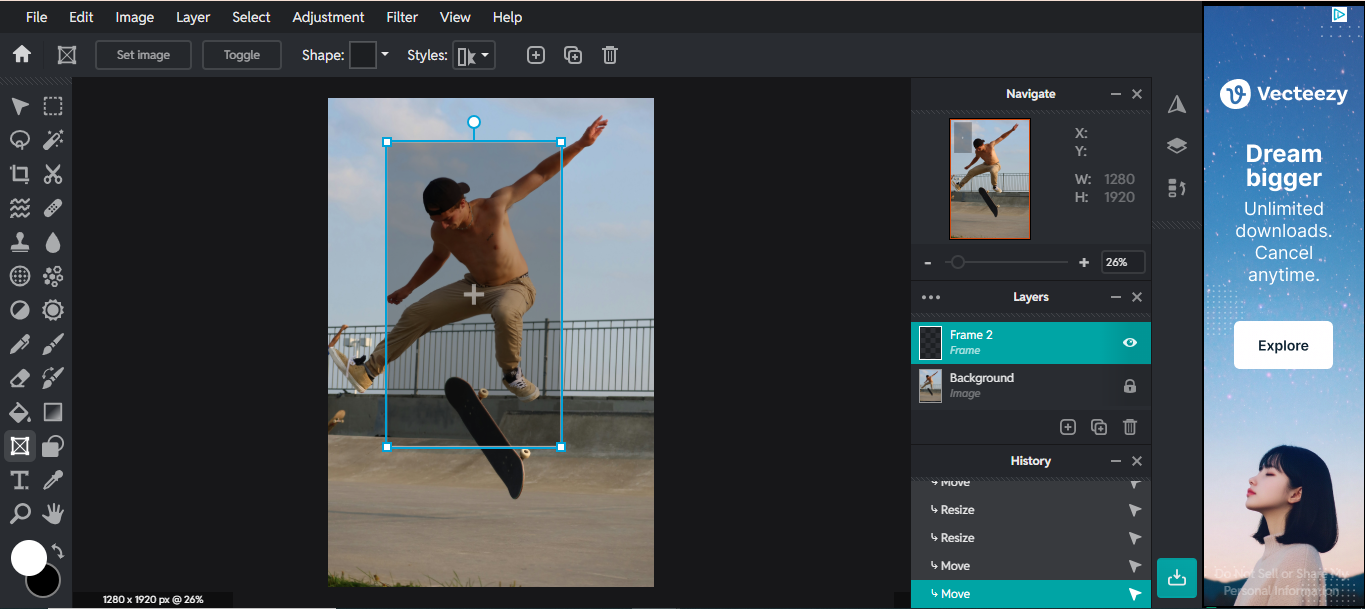Image resolution: width=1365 pixels, height=609 pixels.
Task: Select the Crop tool
Action: pos(20,174)
